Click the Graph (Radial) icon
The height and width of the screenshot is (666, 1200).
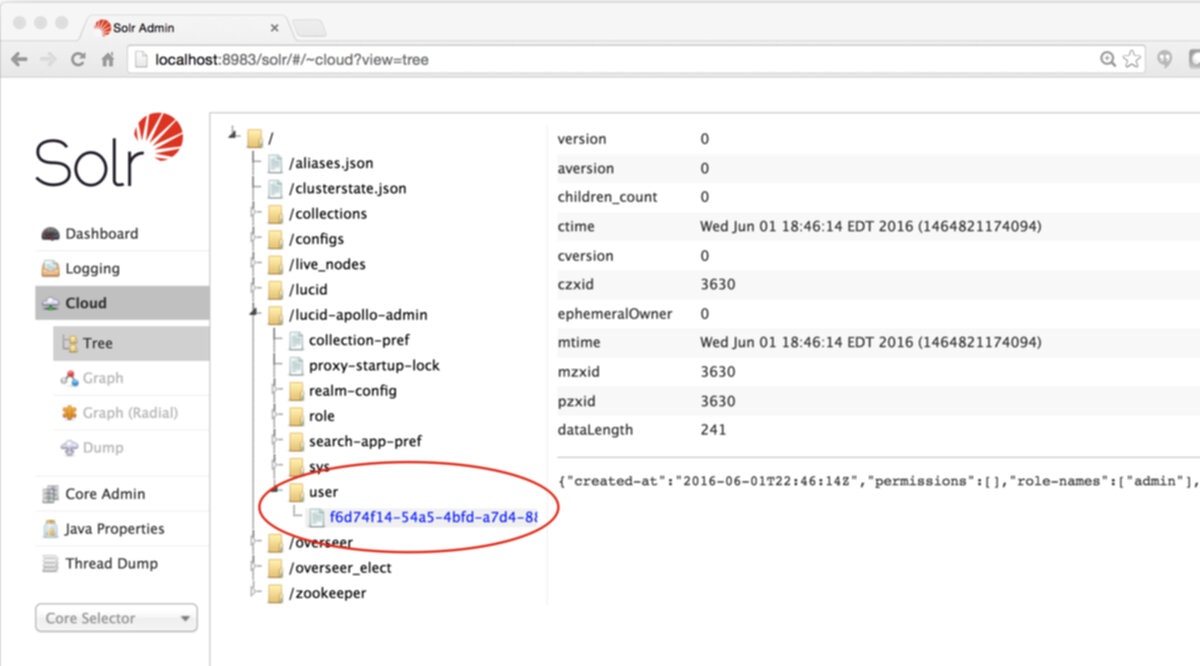(x=70, y=412)
